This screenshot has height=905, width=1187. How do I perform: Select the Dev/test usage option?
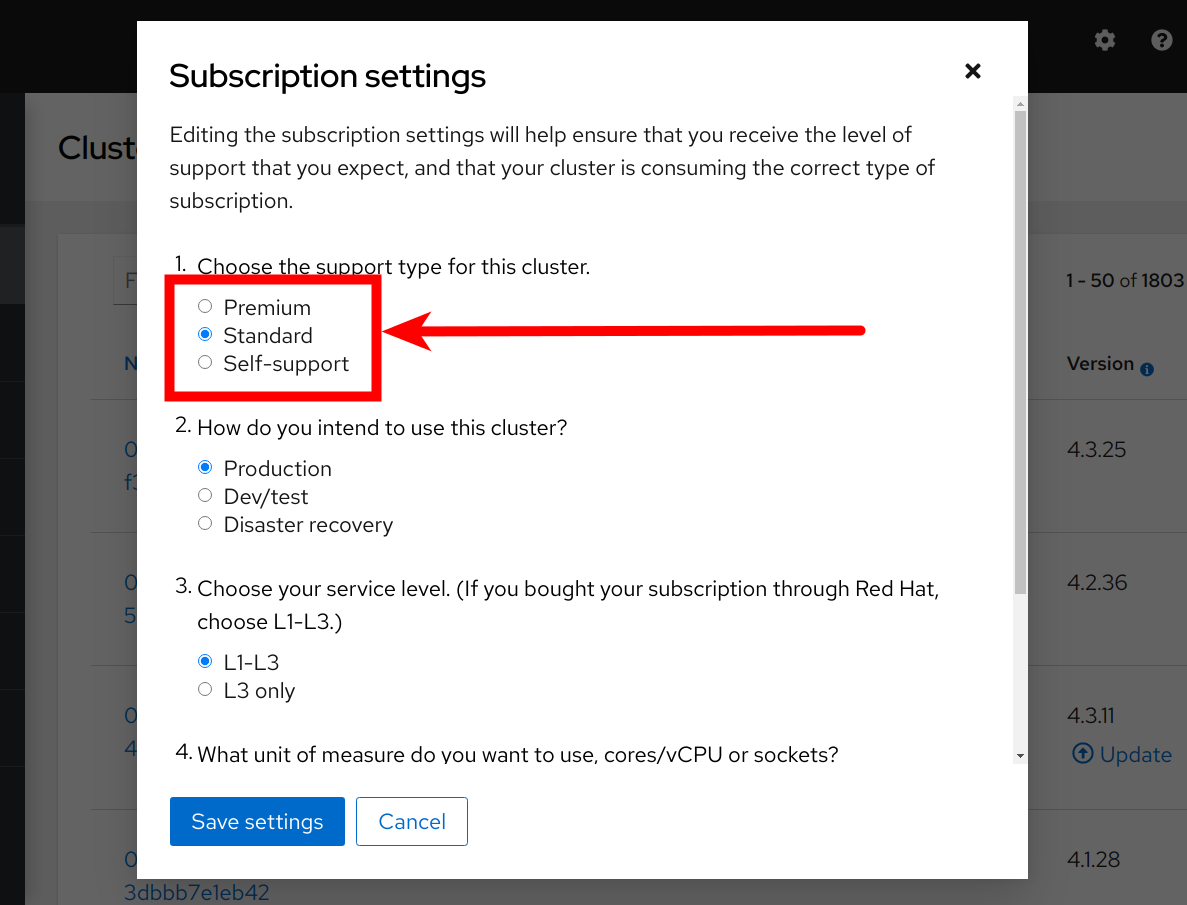[x=204, y=494]
